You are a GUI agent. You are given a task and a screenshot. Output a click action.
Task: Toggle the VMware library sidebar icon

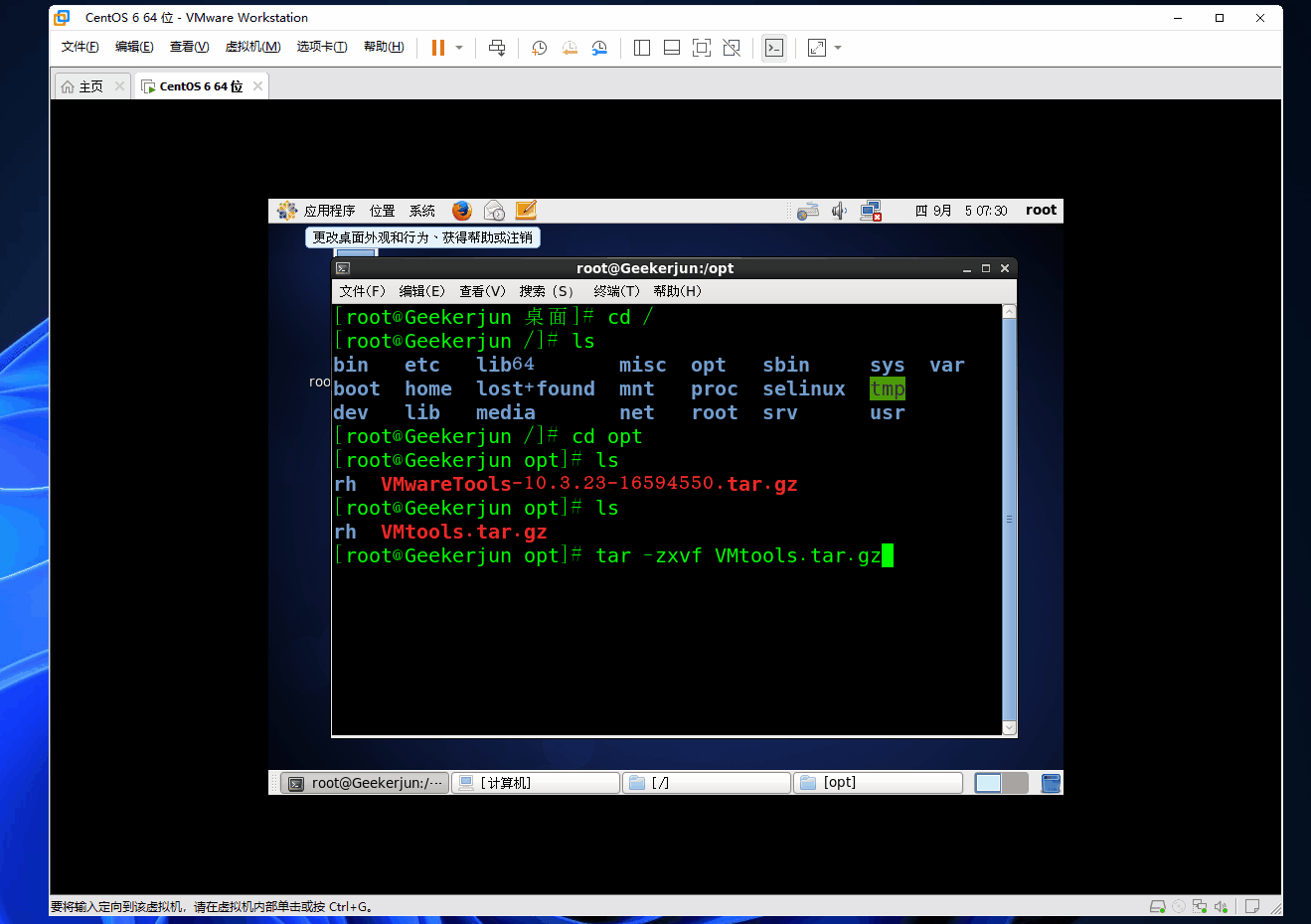tap(642, 48)
